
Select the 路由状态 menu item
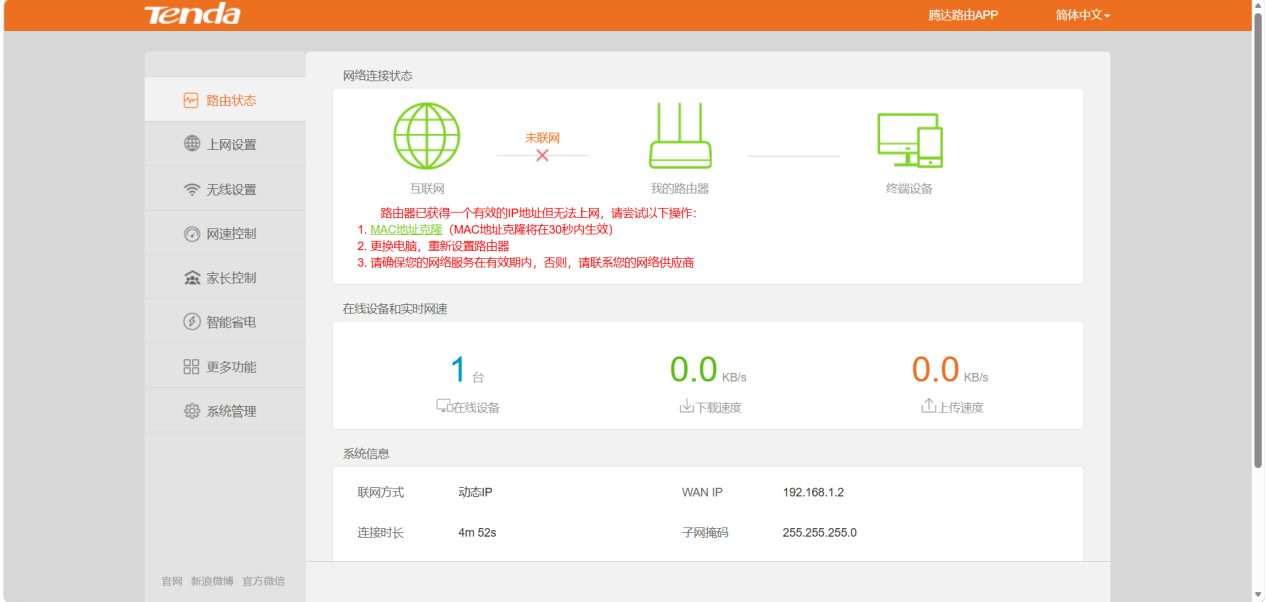click(x=225, y=100)
